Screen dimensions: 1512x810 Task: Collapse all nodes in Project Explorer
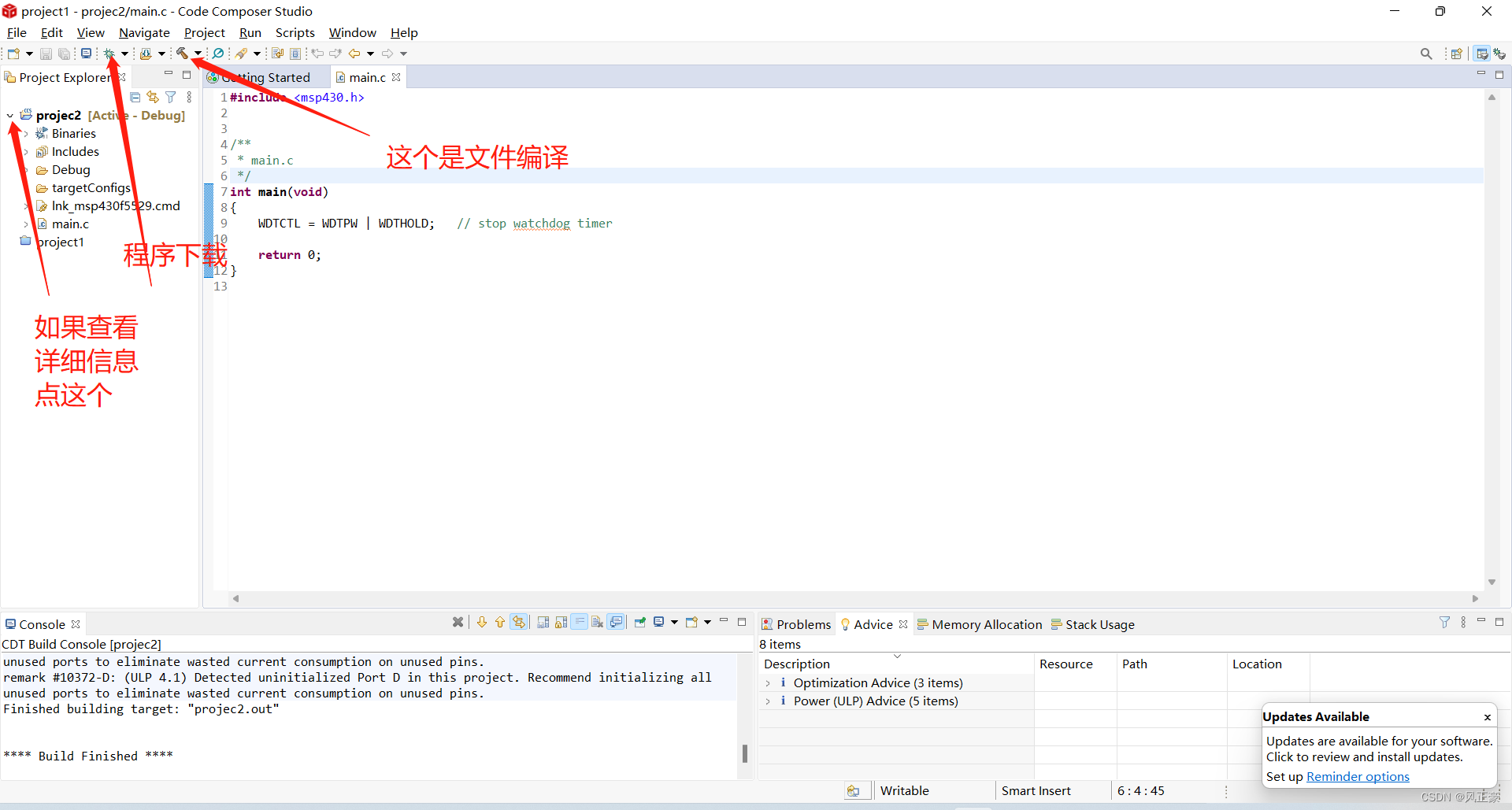coord(135,96)
